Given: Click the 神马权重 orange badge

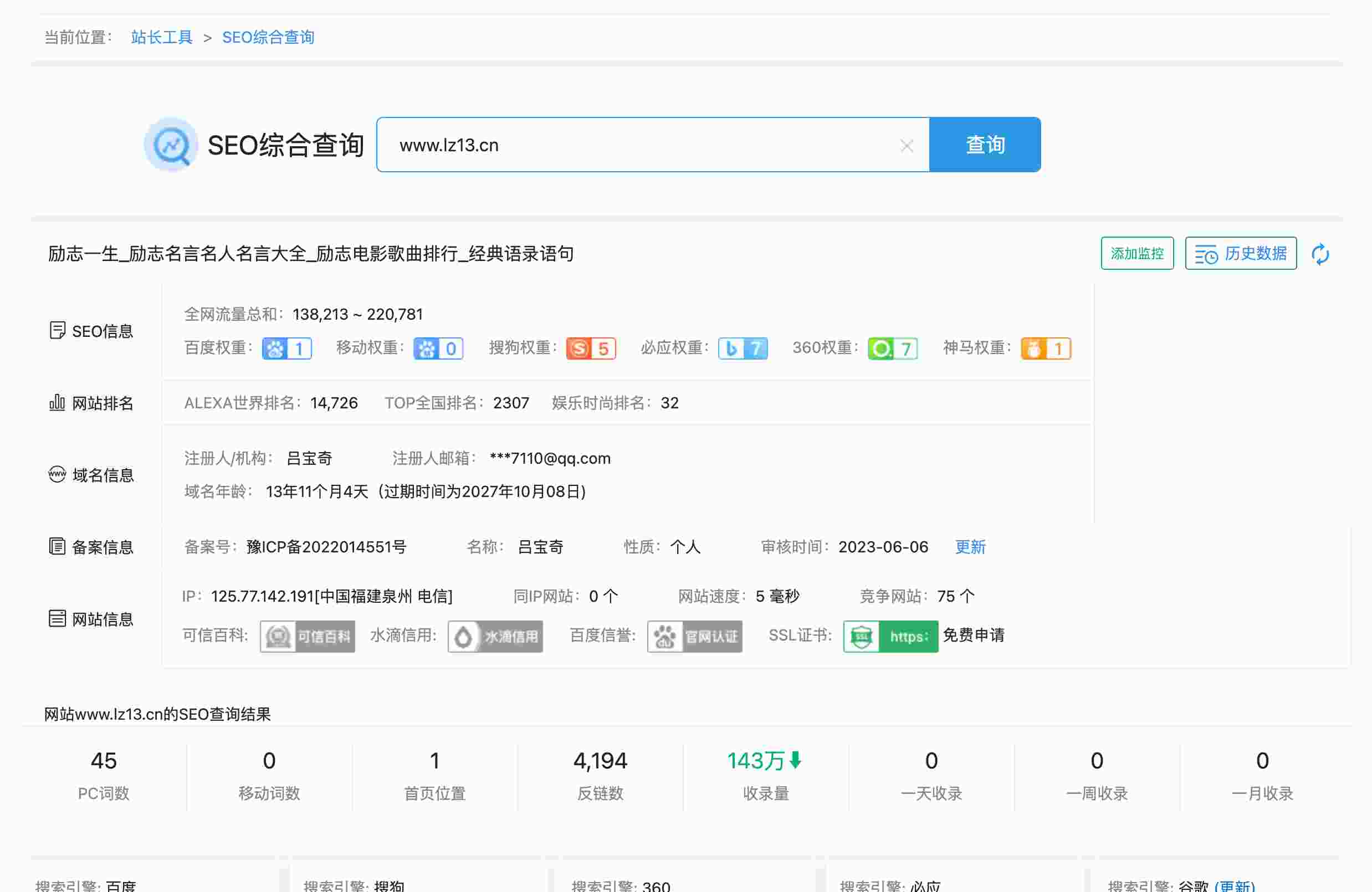Looking at the screenshot, I should [x=1046, y=348].
